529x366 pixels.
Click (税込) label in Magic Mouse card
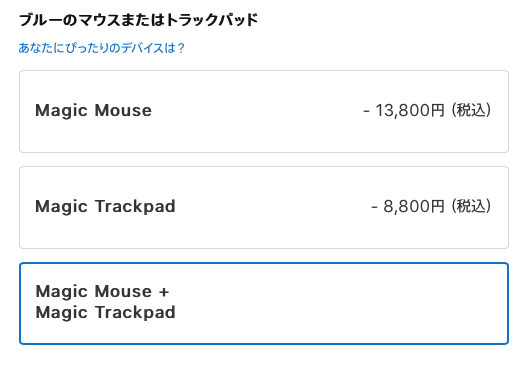tap(471, 110)
